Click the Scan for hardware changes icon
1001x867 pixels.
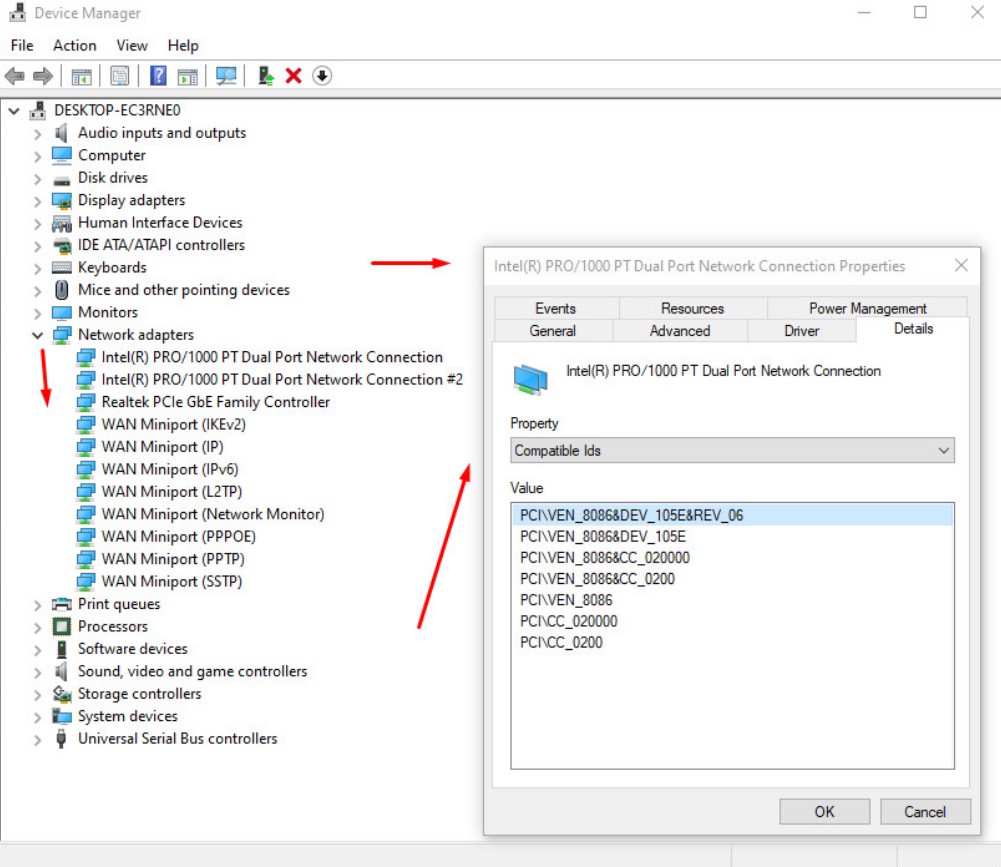click(226, 76)
